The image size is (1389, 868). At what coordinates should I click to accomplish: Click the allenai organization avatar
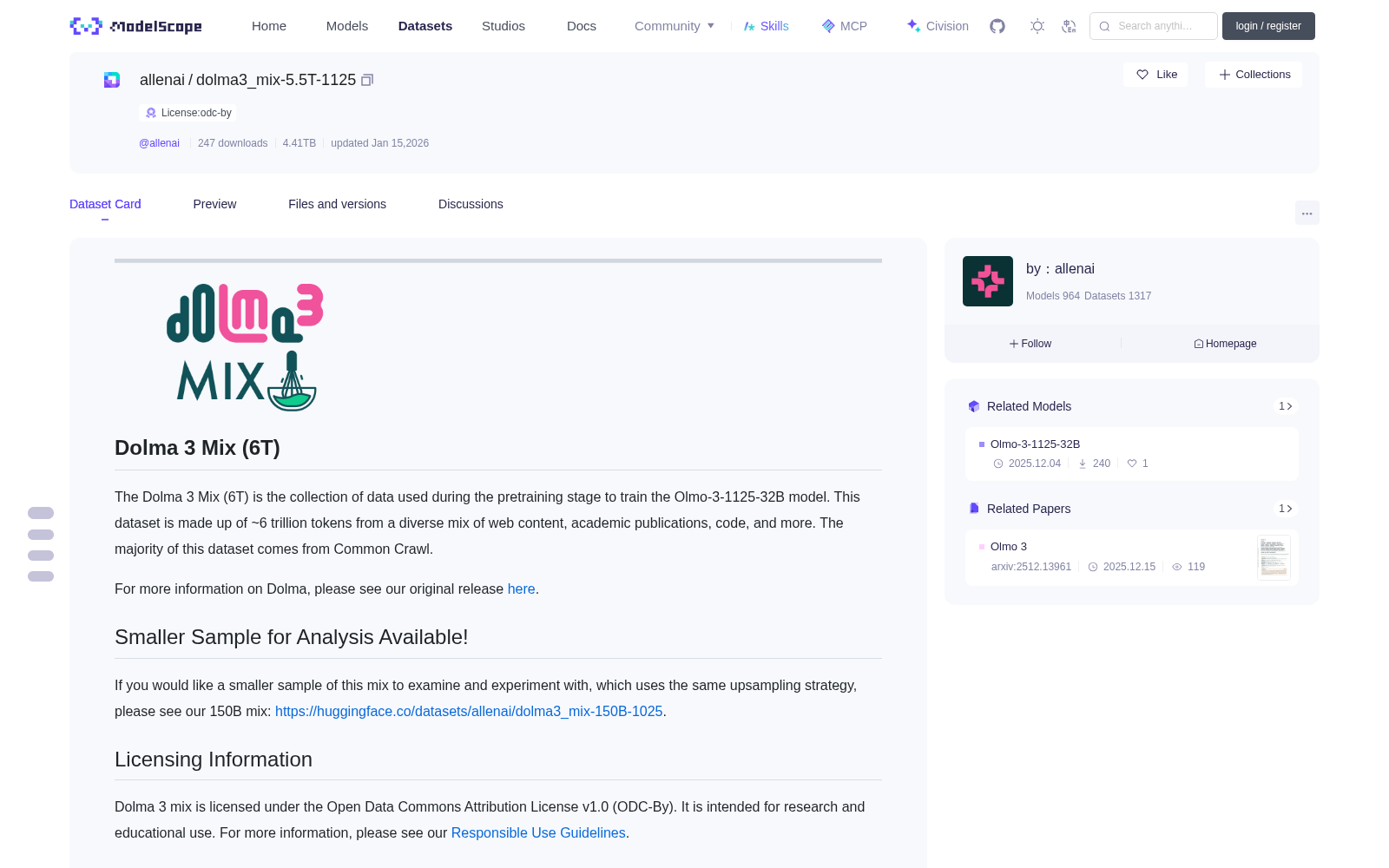pos(988,281)
